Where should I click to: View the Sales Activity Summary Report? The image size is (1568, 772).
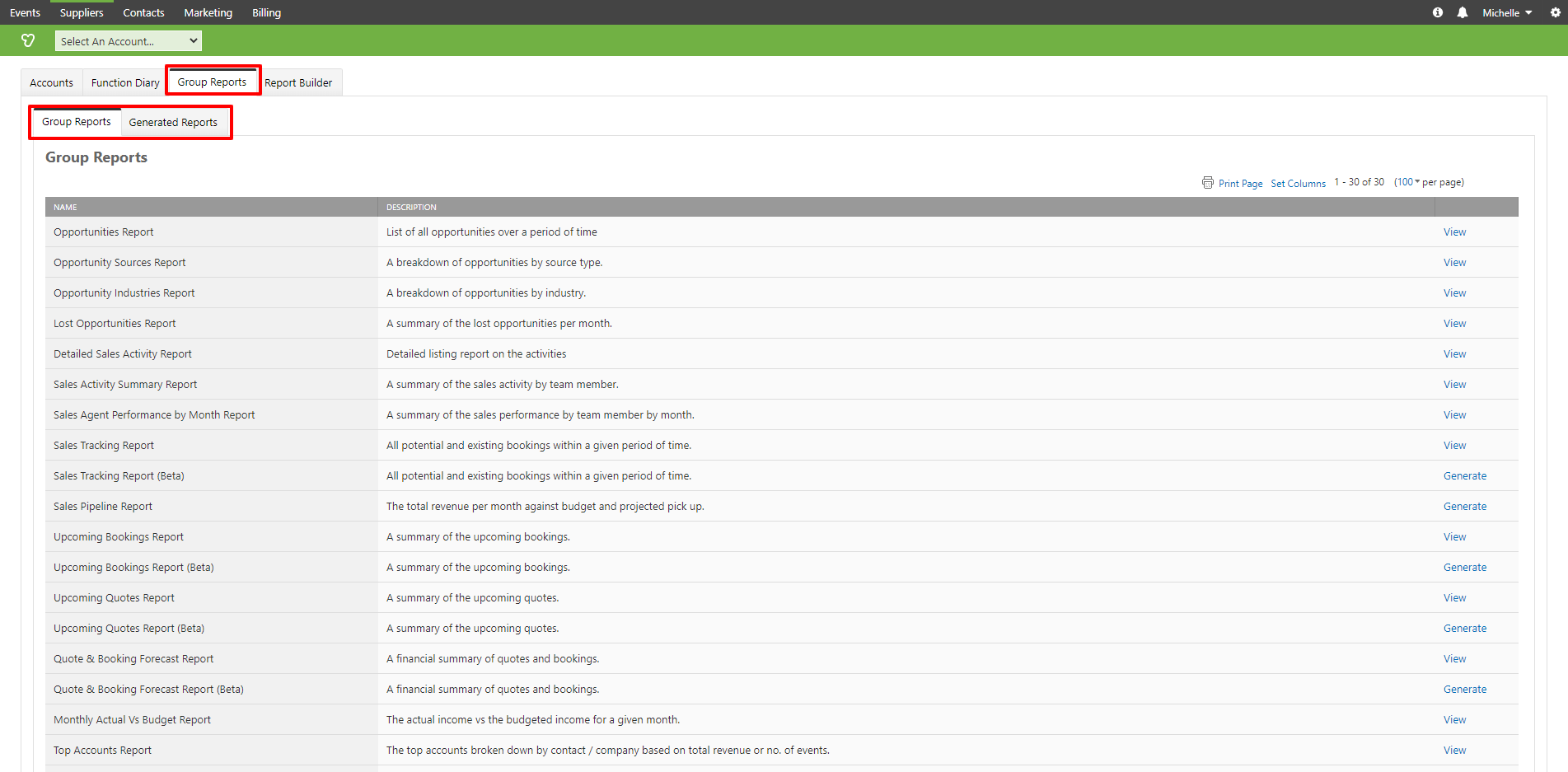tap(1454, 385)
